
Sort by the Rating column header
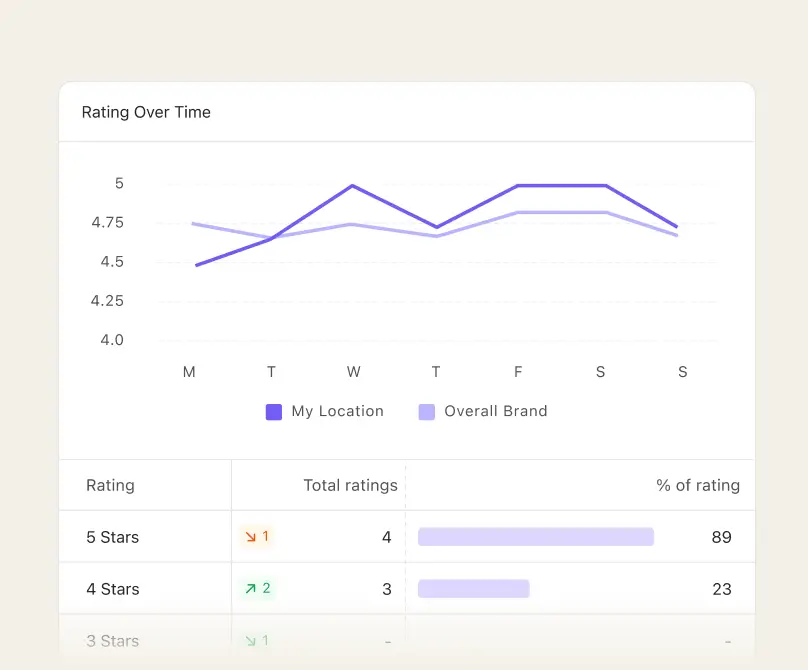pyautogui.click(x=110, y=485)
